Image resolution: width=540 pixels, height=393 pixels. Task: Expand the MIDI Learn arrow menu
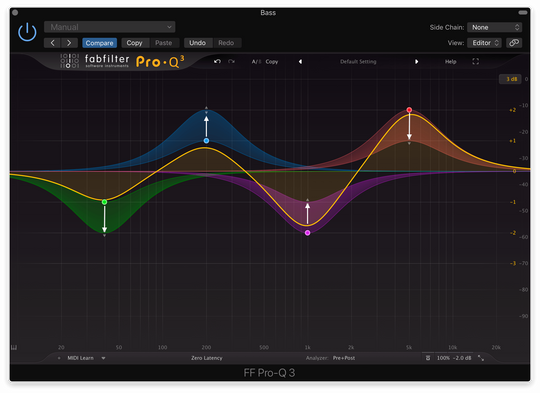(x=103, y=358)
